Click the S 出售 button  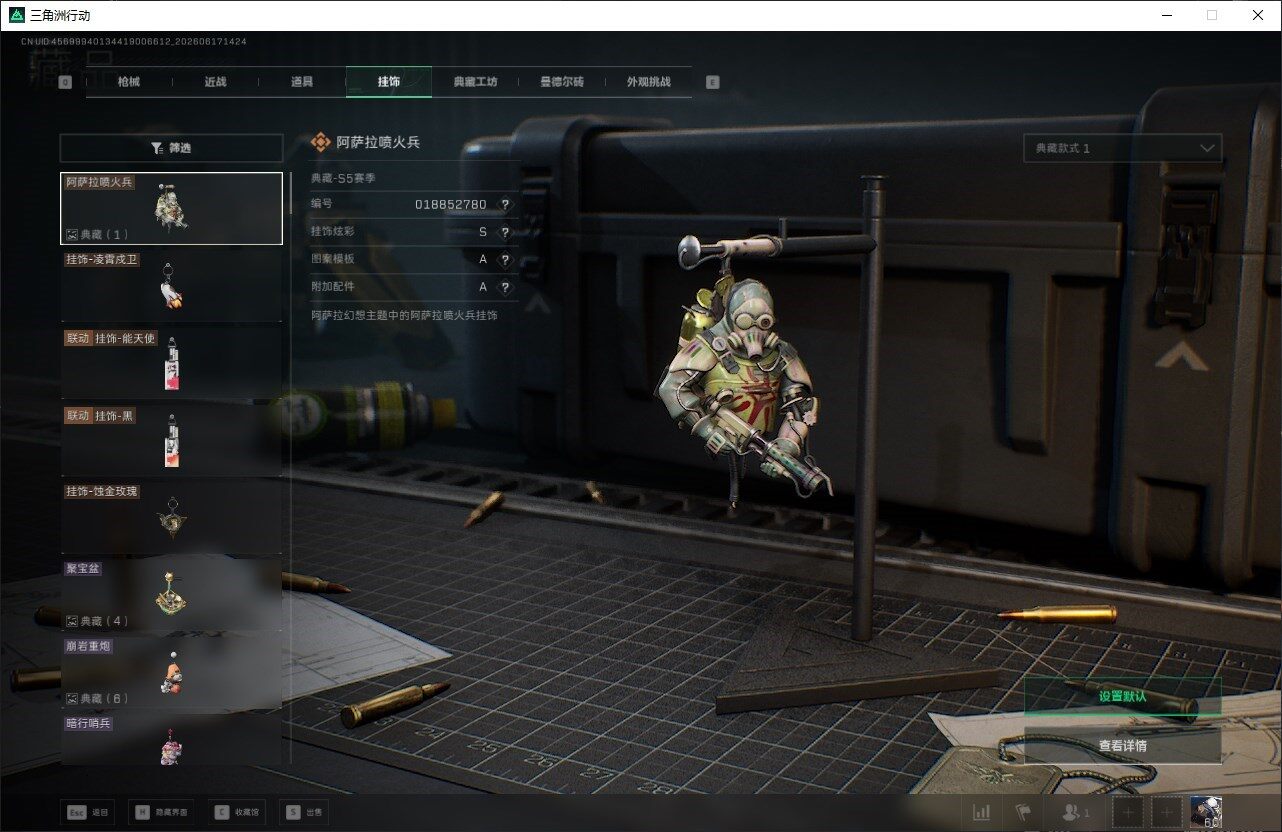[x=304, y=812]
